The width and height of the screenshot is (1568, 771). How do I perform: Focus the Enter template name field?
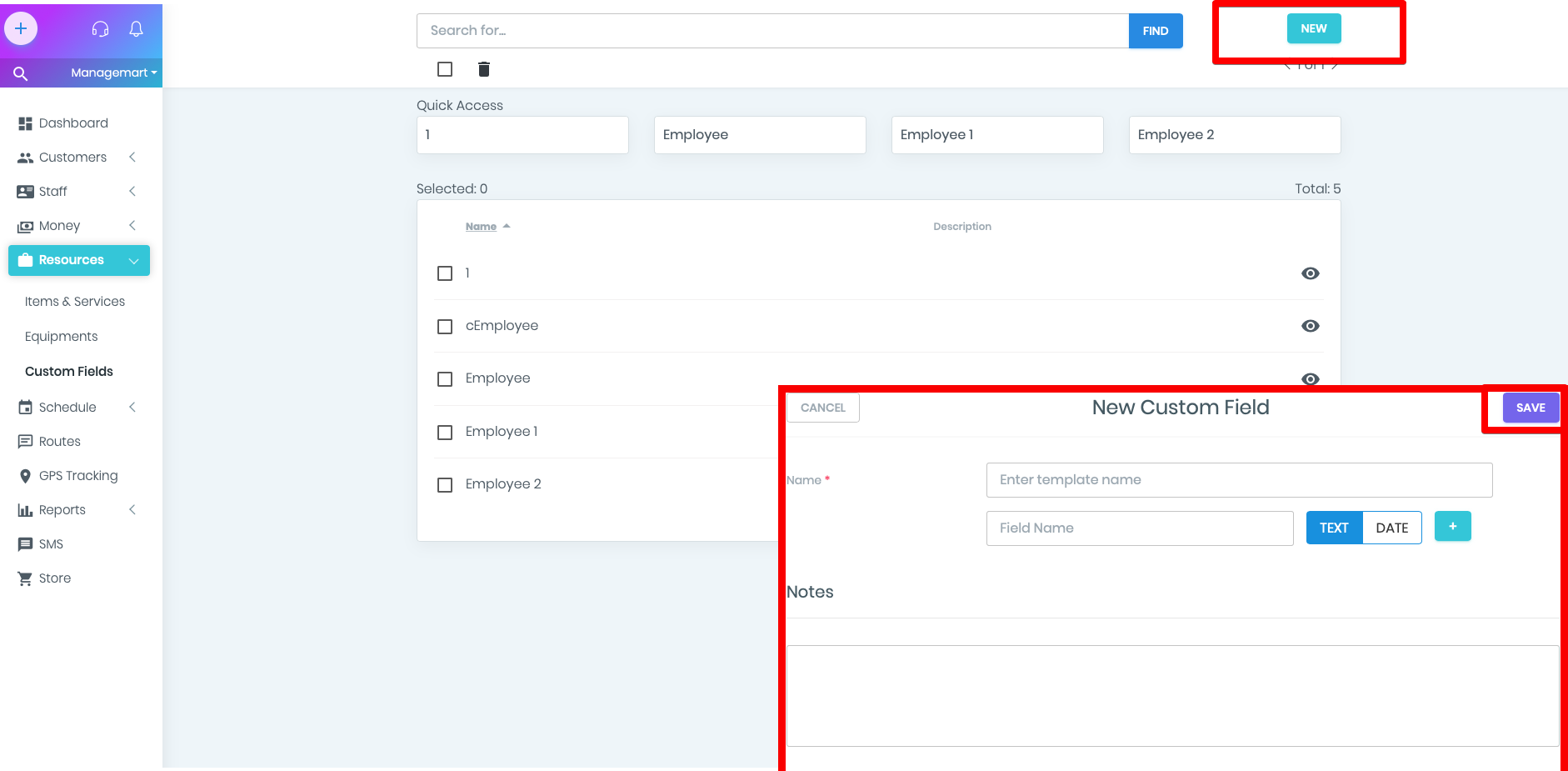(x=1239, y=480)
